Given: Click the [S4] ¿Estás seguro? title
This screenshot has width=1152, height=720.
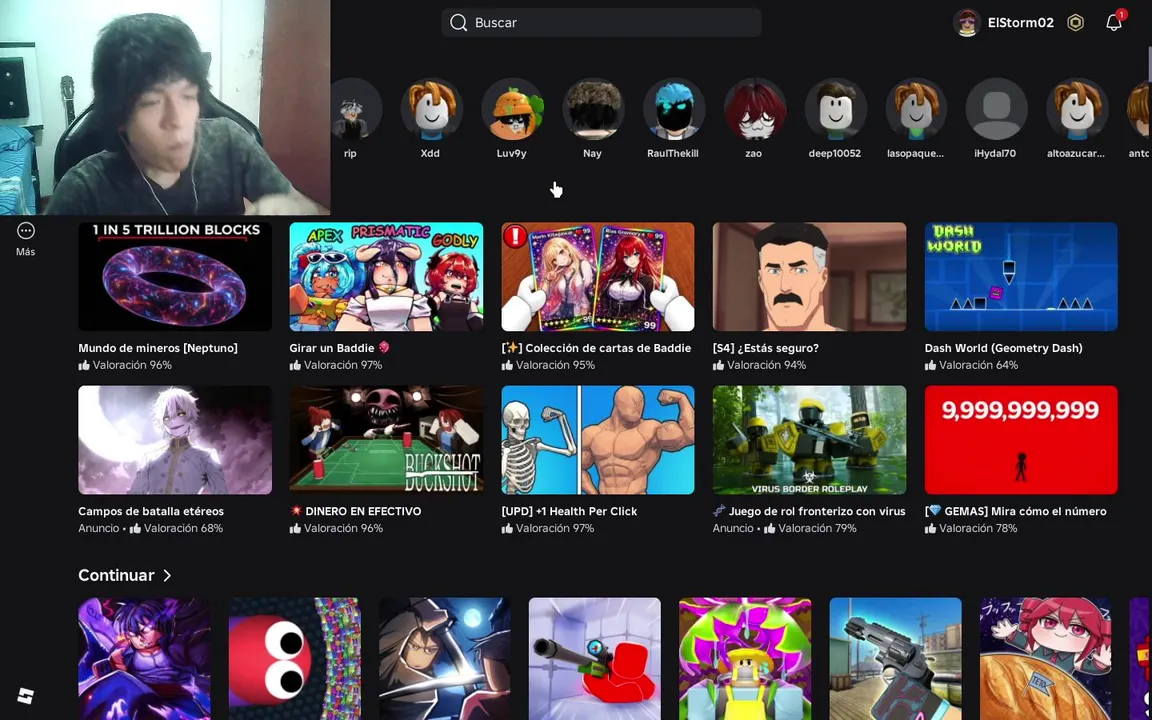Looking at the screenshot, I should click(x=766, y=348).
